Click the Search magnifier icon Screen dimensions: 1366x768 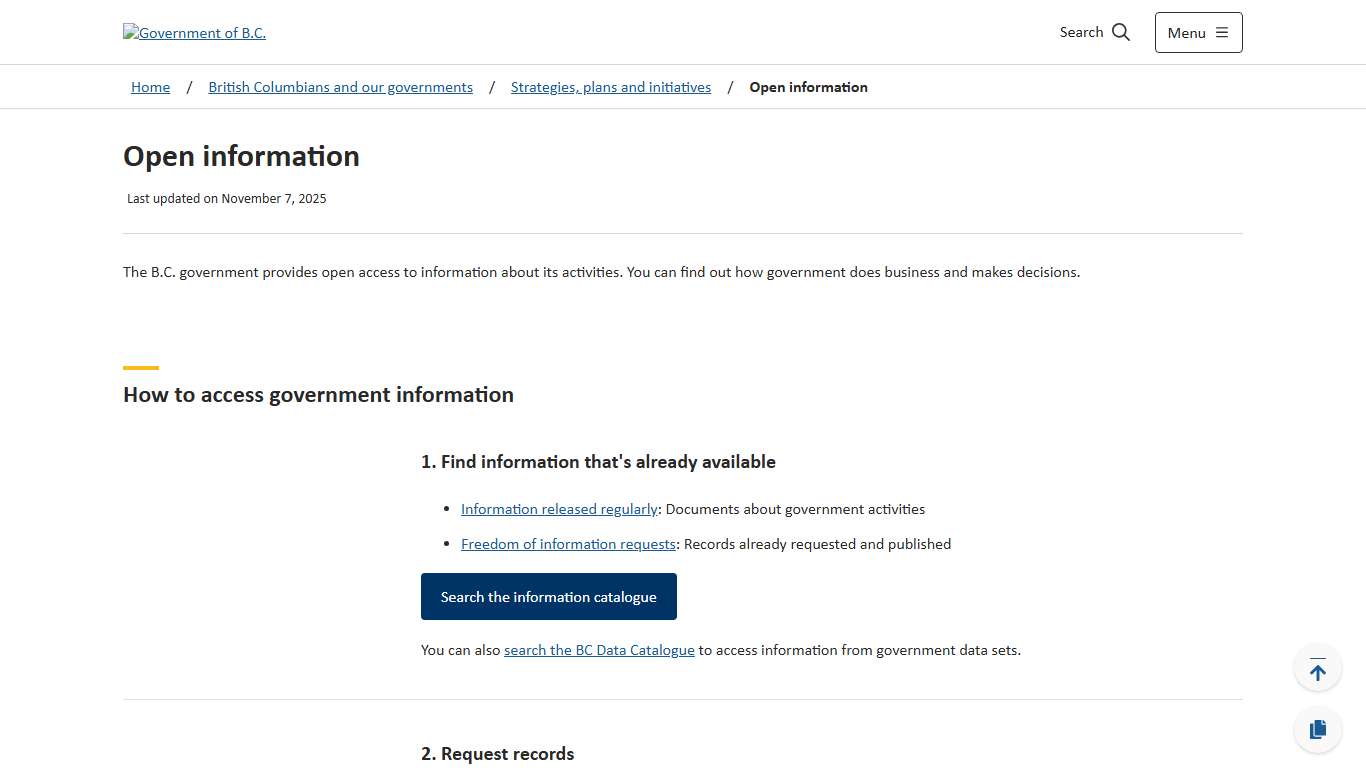(1120, 31)
